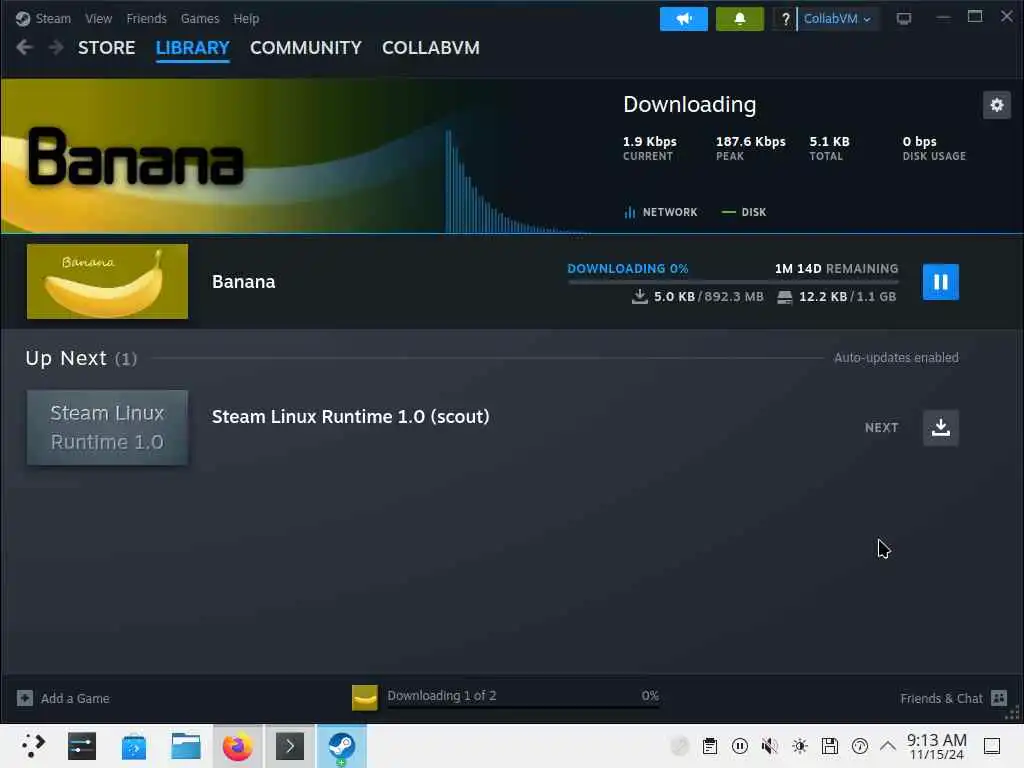1024x768 pixels.
Task: Open Steam Linux Runtime 1.0 (scout) title
Action: 351,417
